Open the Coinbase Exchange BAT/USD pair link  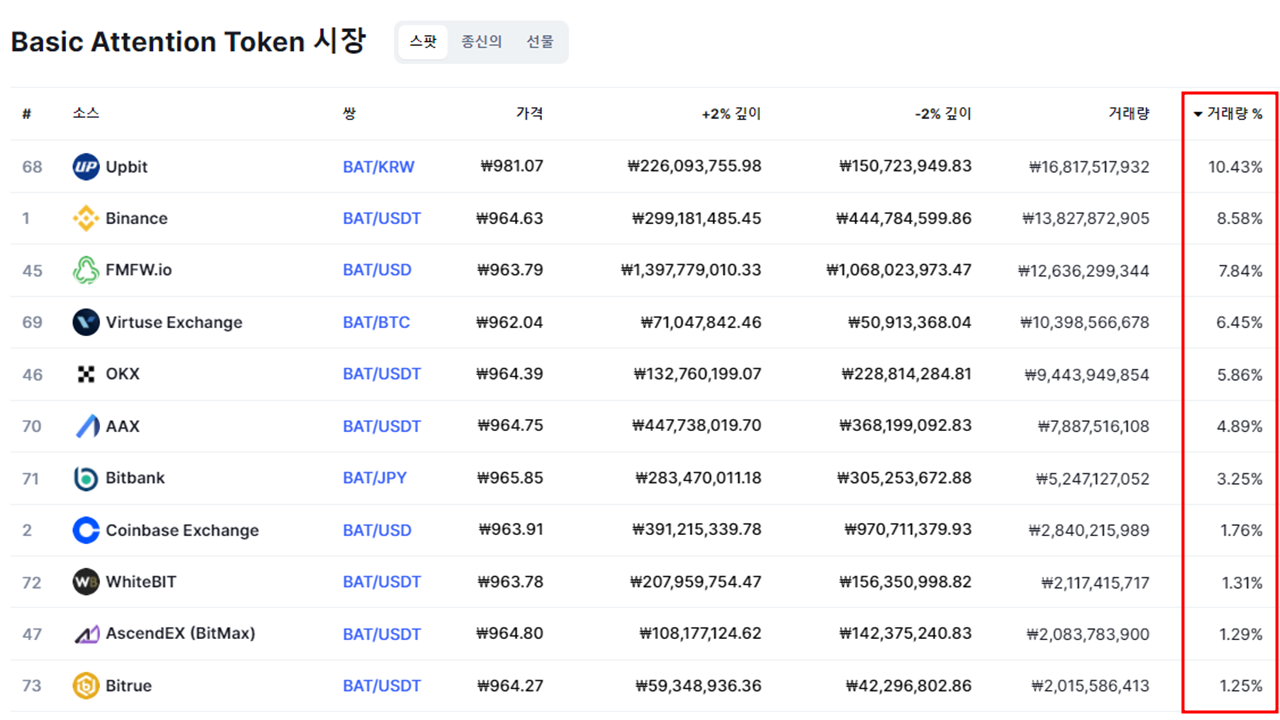(x=377, y=530)
